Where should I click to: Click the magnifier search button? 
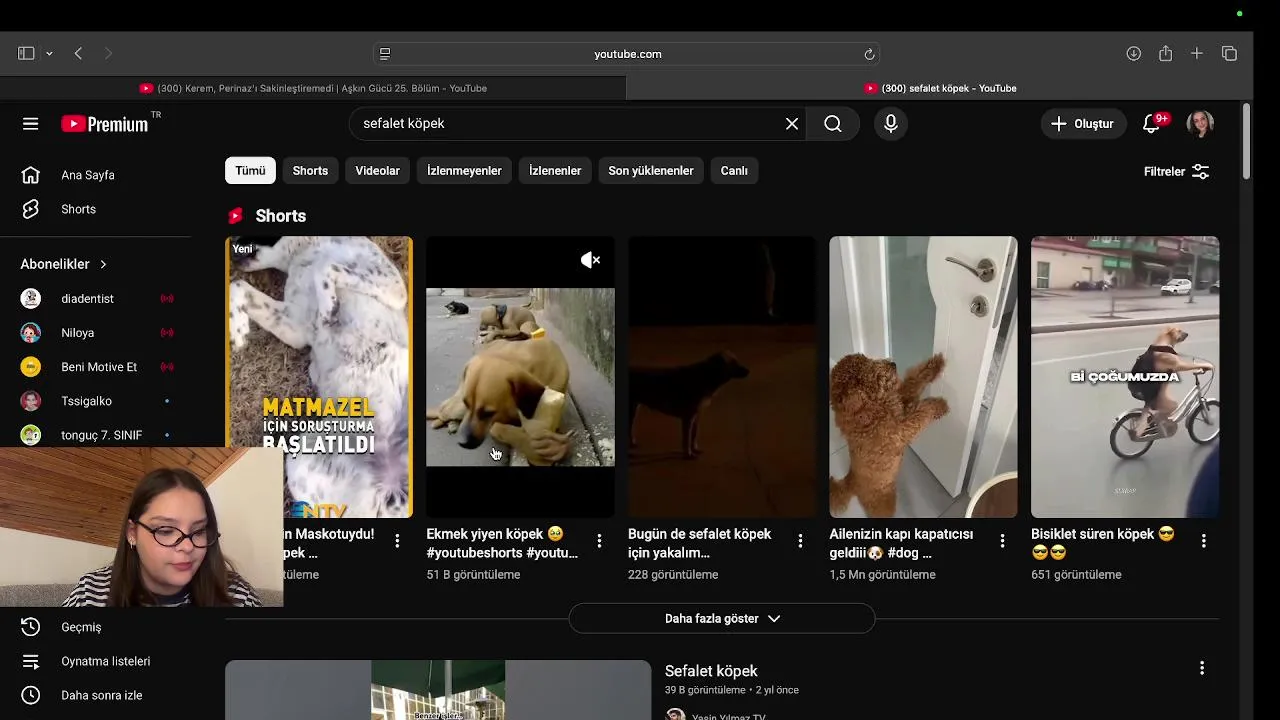pos(833,123)
